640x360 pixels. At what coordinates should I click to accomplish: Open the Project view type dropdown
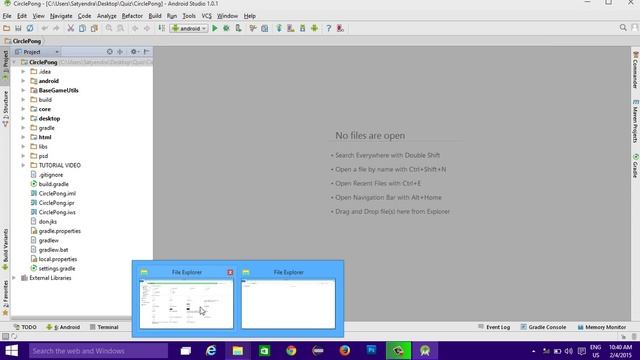coord(37,52)
